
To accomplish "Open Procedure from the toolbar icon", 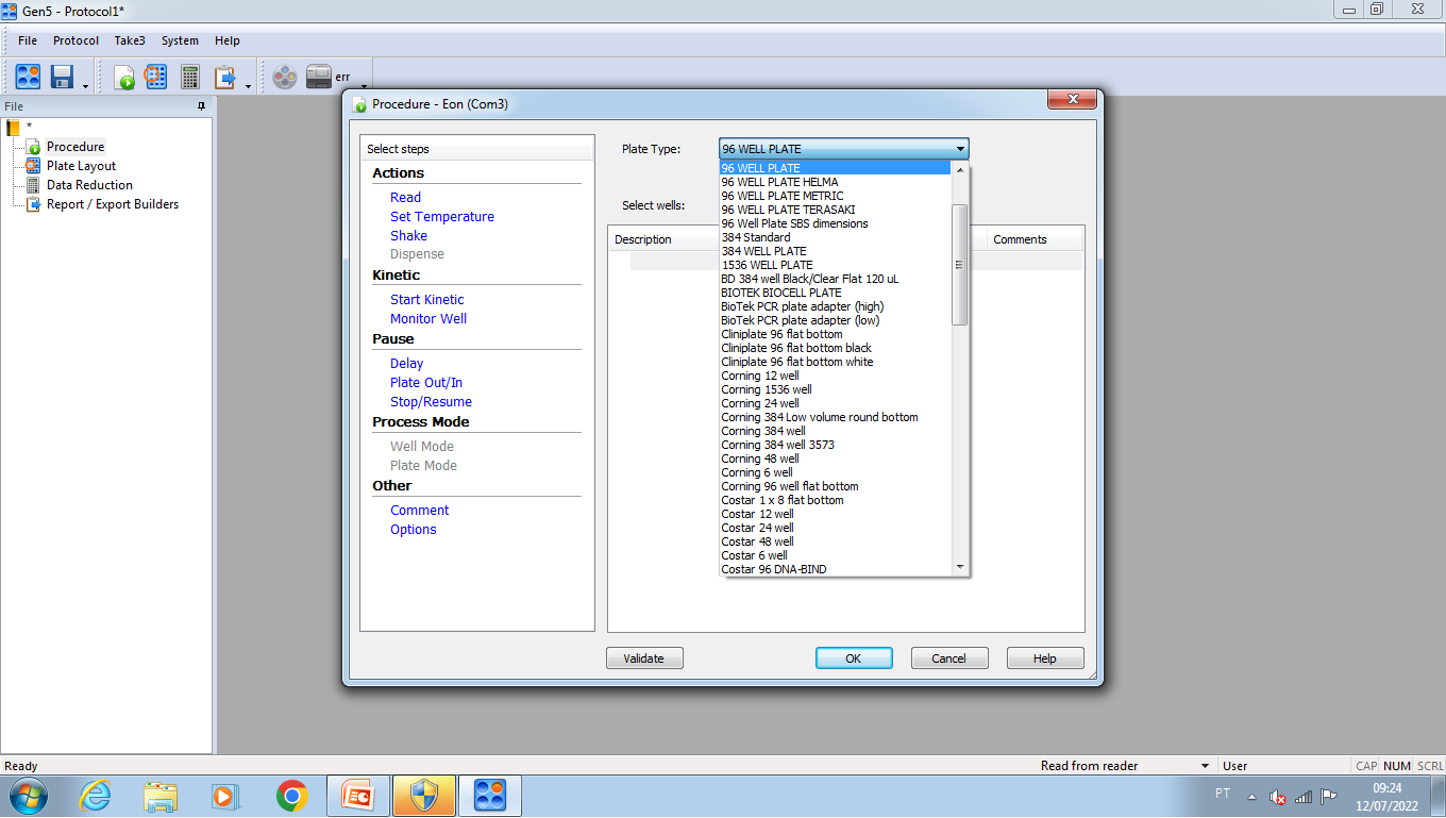I will pyautogui.click(x=124, y=77).
